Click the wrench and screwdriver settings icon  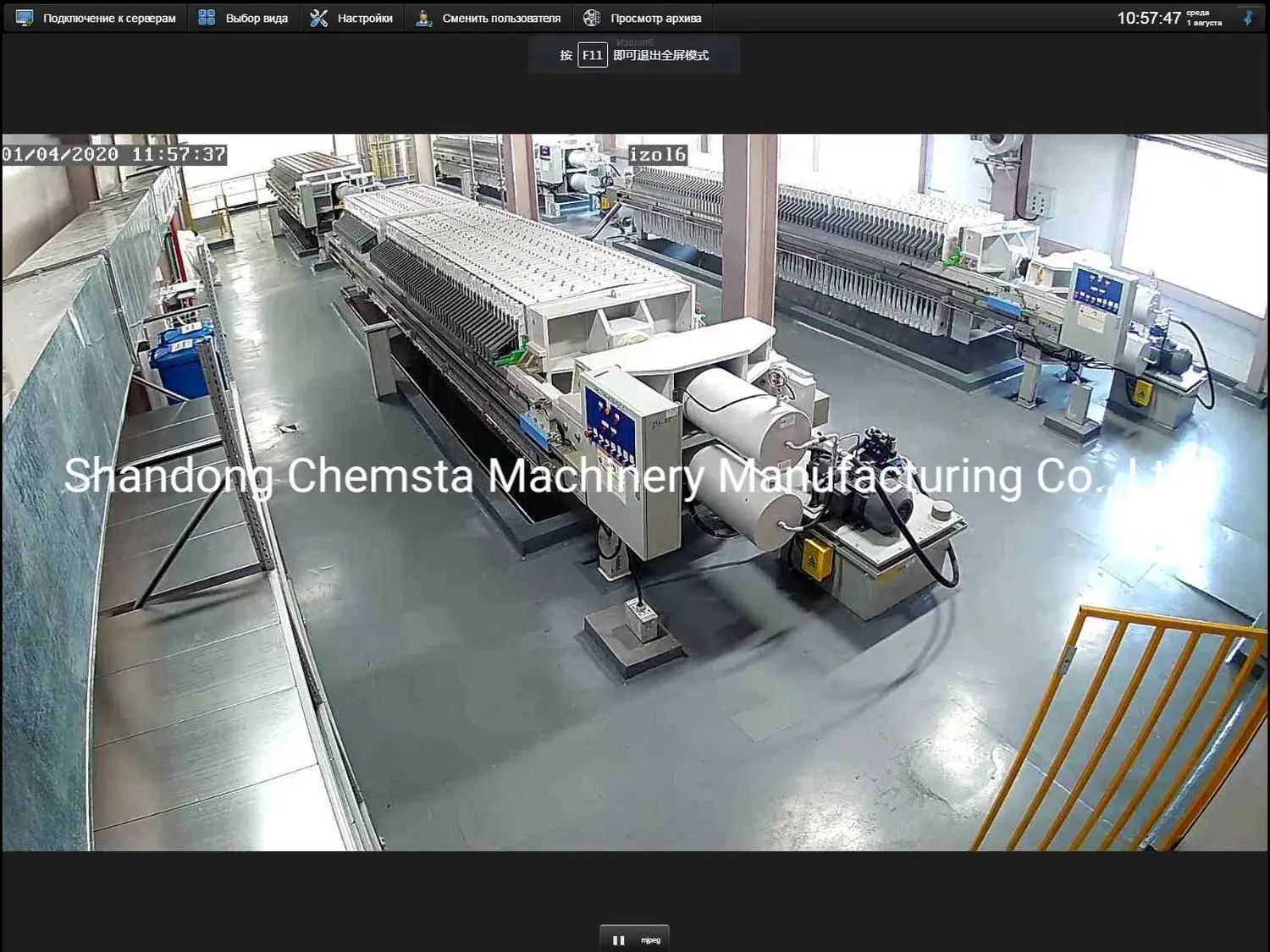tap(318, 18)
